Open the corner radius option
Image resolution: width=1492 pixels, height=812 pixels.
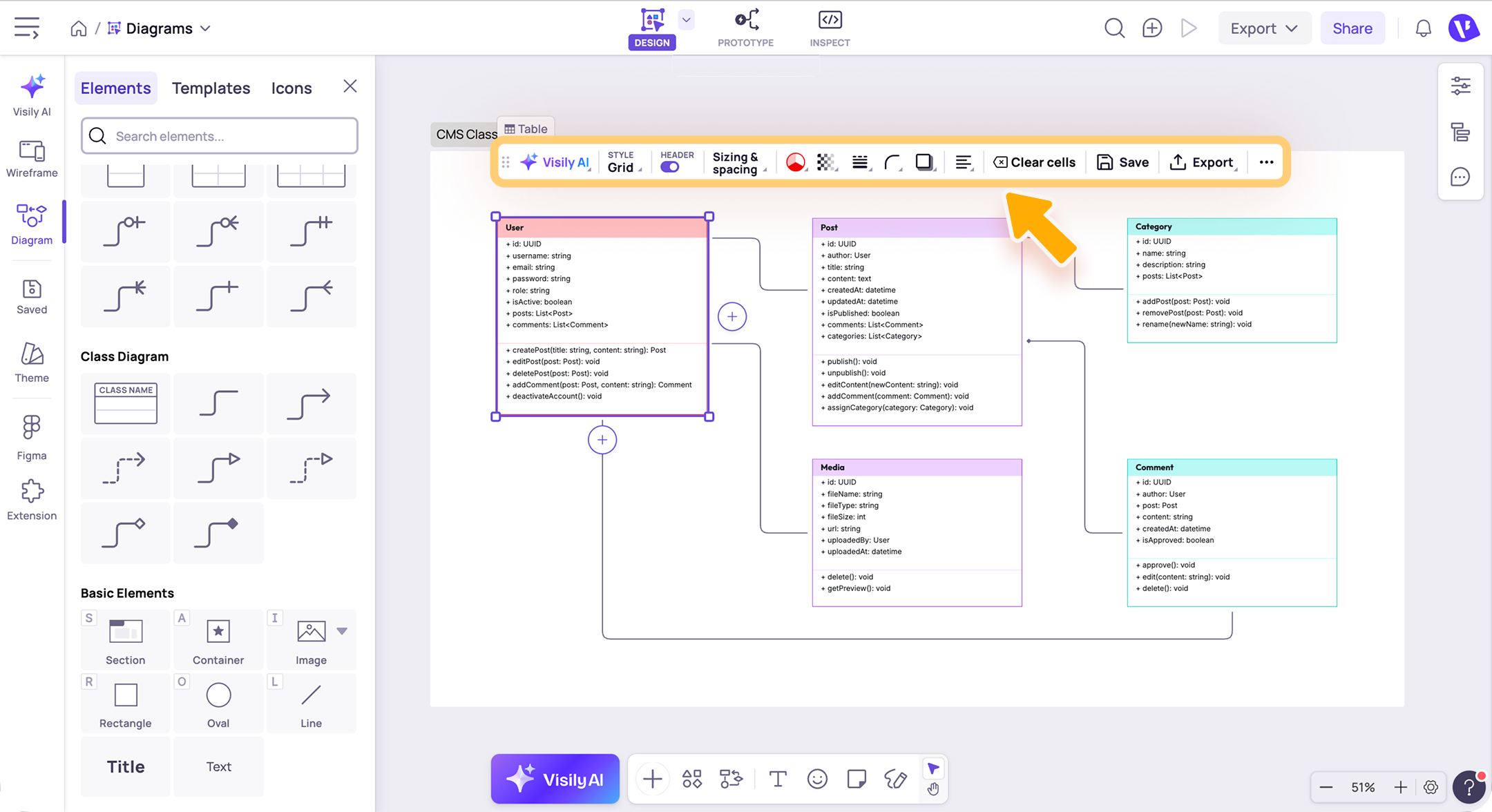pyautogui.click(x=892, y=162)
